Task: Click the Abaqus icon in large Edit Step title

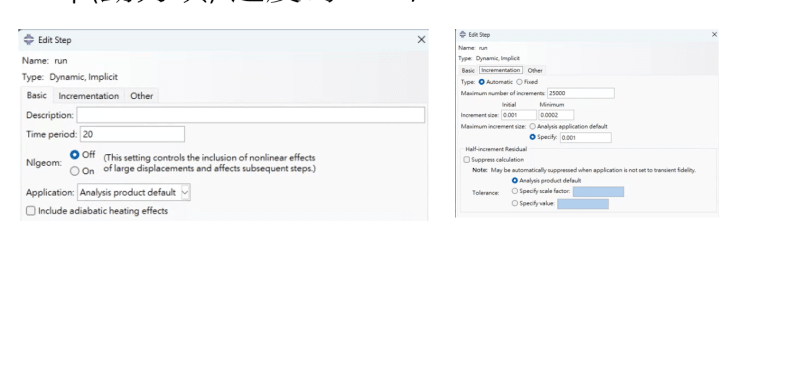Action: (x=29, y=40)
